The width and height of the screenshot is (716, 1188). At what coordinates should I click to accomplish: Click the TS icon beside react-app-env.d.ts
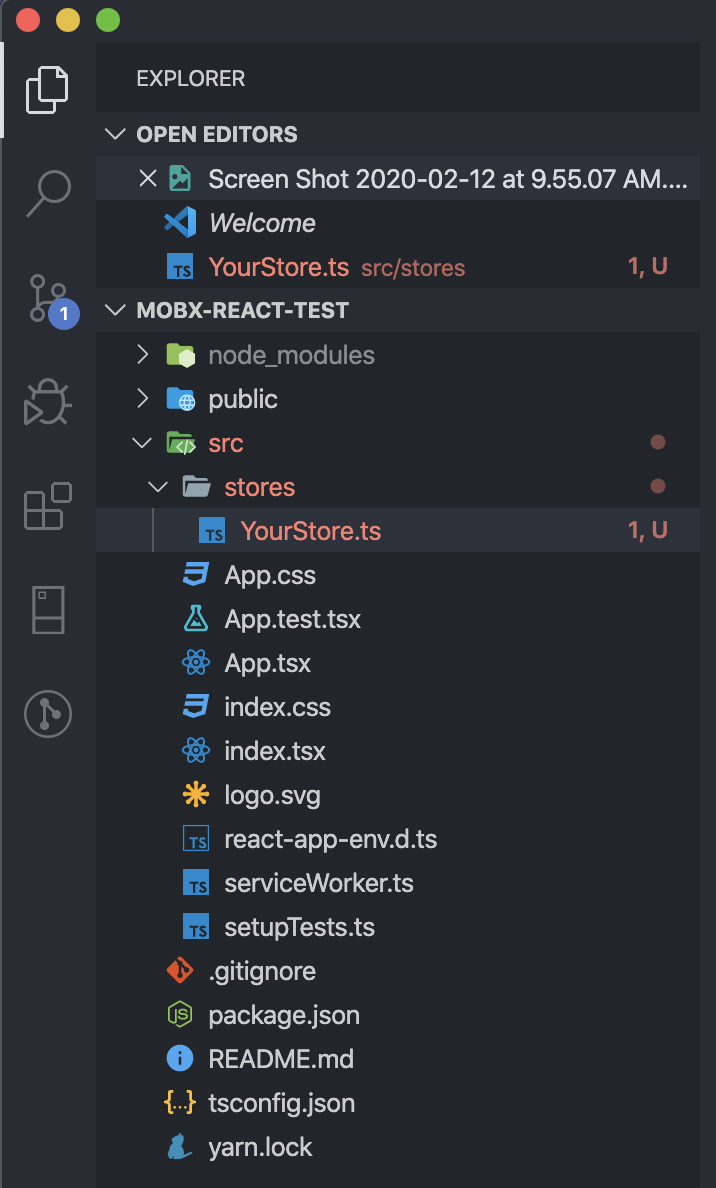pos(196,839)
